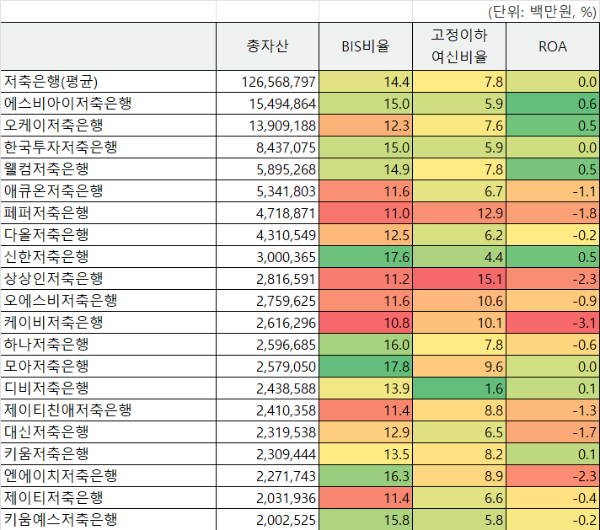Select the NPL ratio cell 4.4
The width and height of the screenshot is (600, 530).
click(459, 256)
